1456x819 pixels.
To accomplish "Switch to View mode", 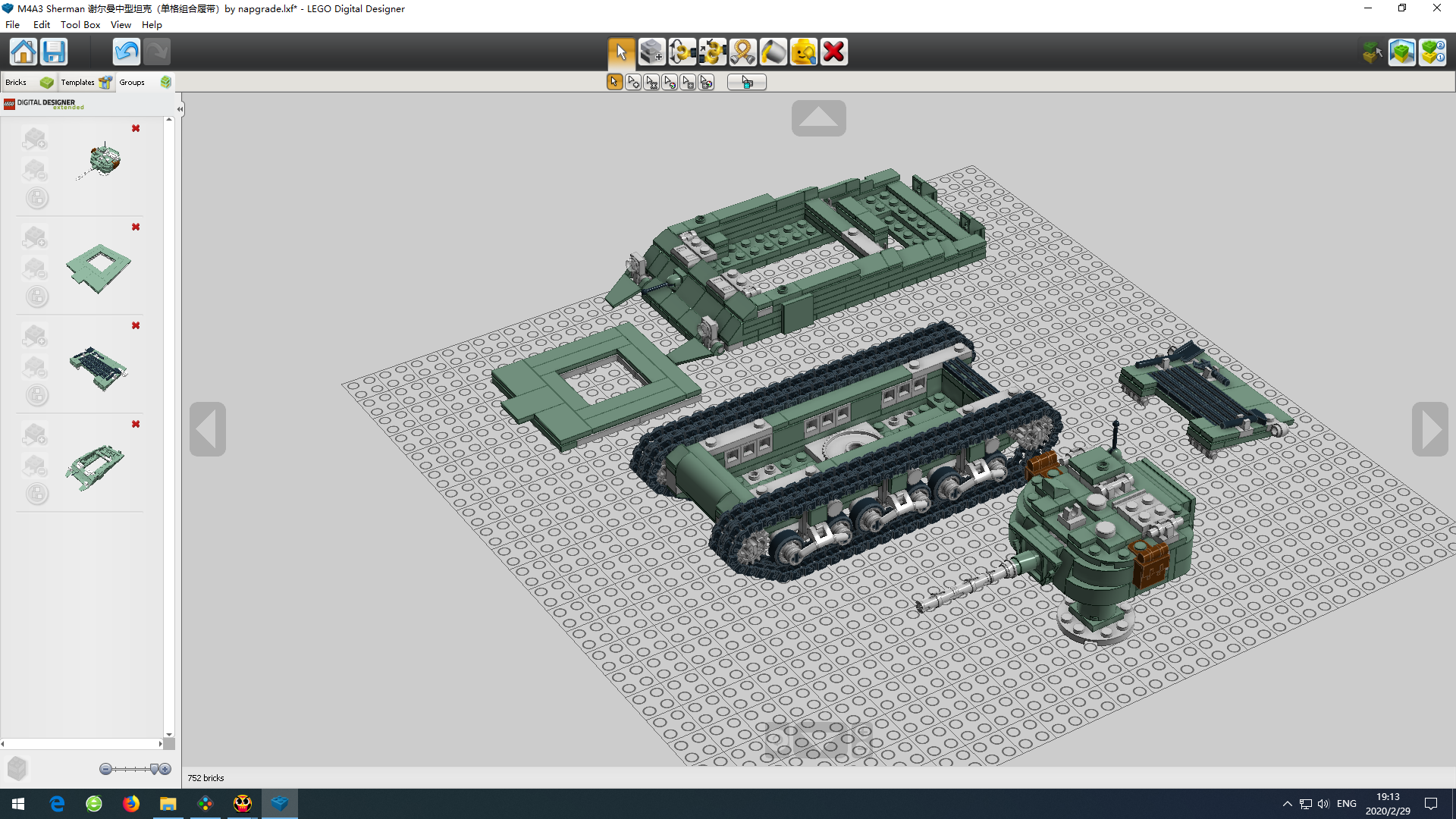I will tap(1402, 52).
